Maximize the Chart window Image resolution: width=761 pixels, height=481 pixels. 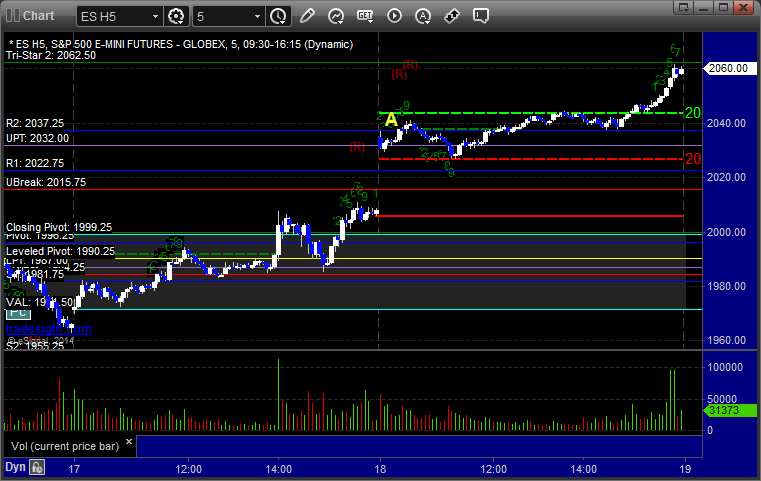(723, 7)
